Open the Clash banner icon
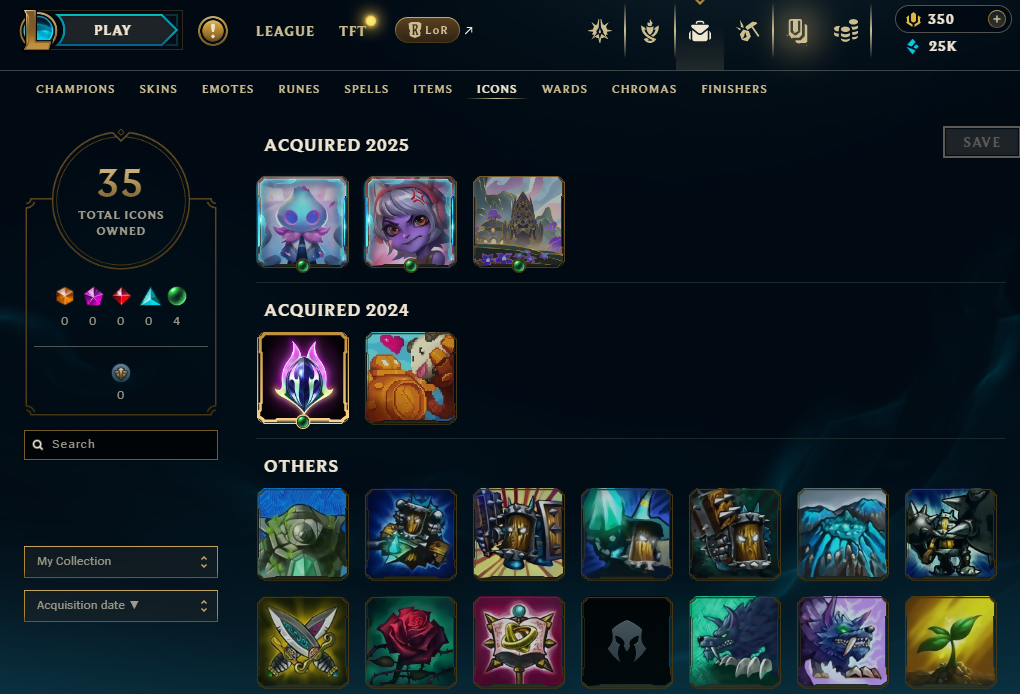The width and height of the screenshot is (1020, 694). pos(600,31)
